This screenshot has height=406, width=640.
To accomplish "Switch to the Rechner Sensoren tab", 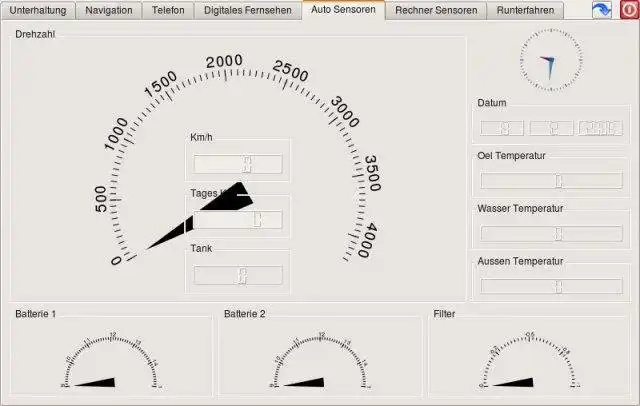I will point(436,10).
